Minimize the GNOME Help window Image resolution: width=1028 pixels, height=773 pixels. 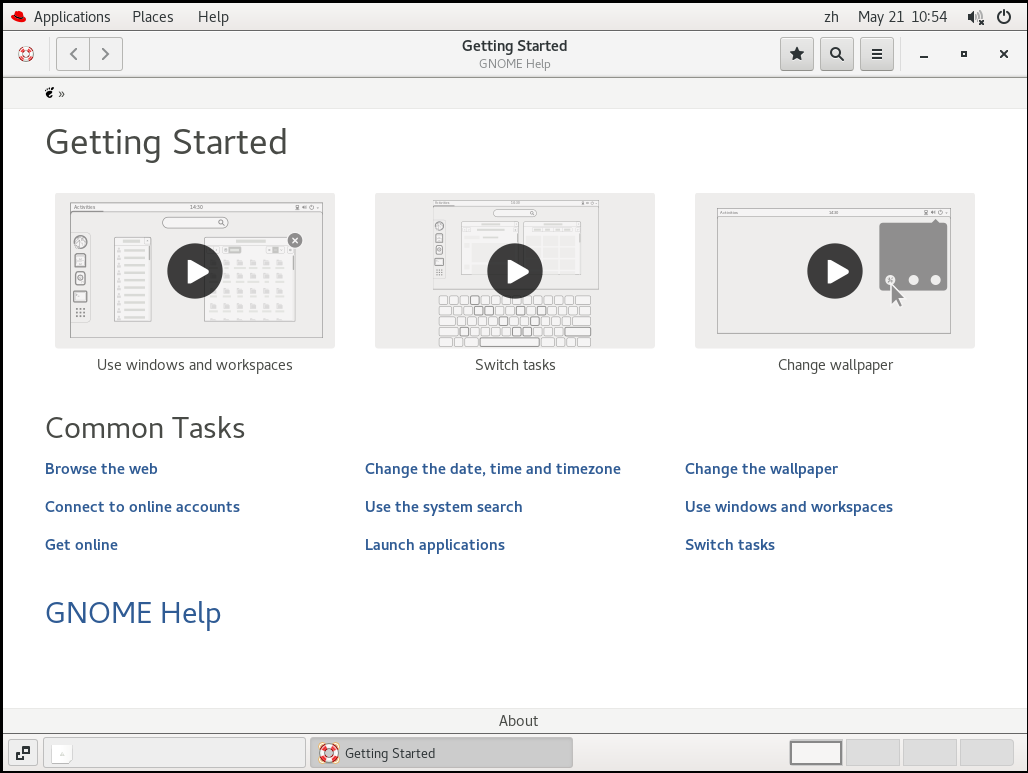coord(924,54)
